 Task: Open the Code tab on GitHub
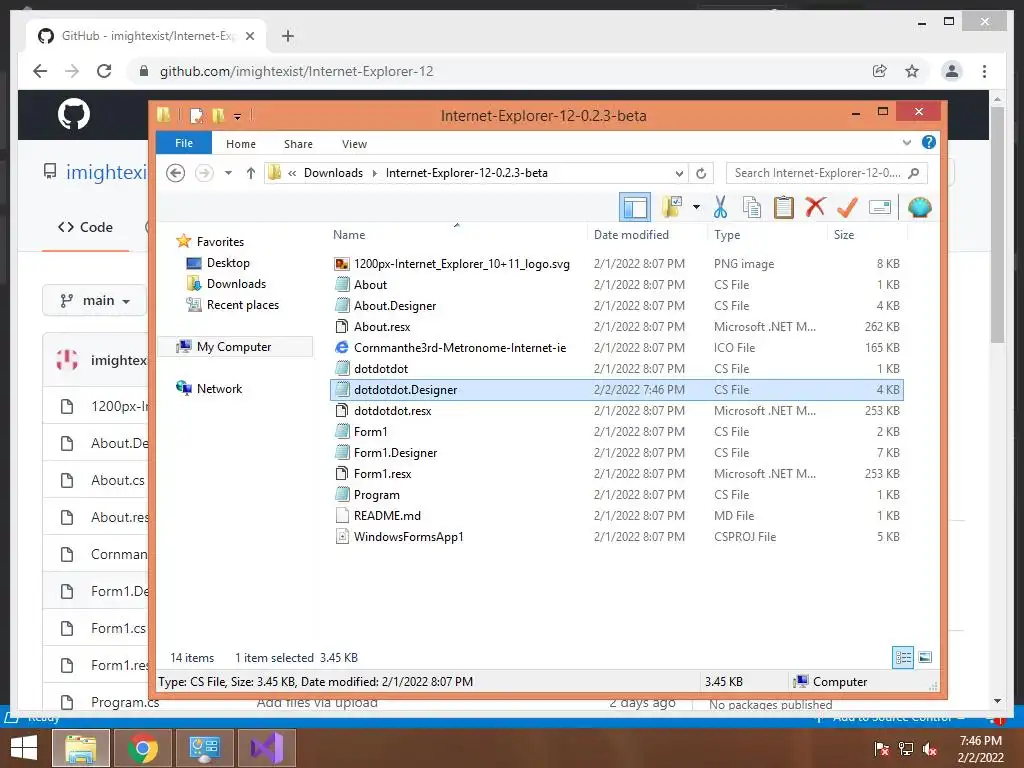tap(86, 227)
